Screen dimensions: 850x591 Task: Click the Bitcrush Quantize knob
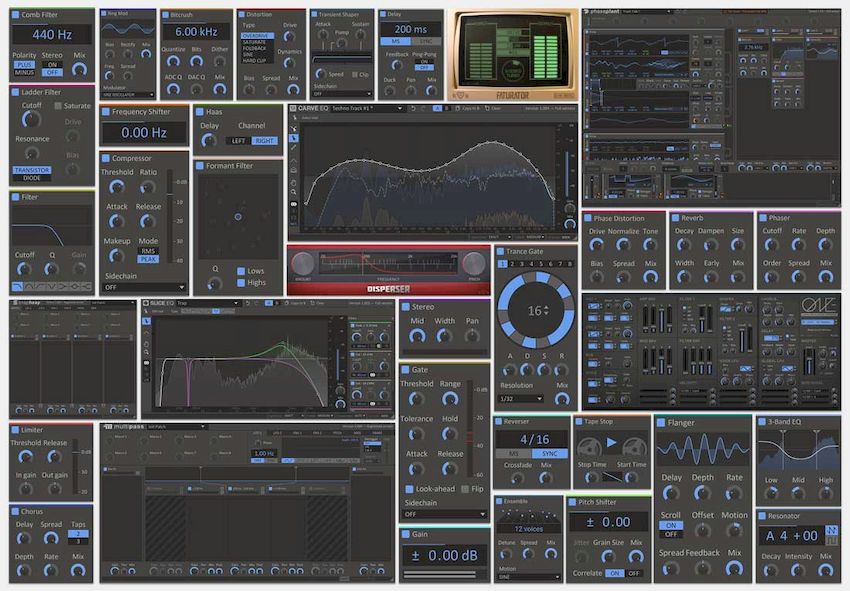[x=173, y=62]
